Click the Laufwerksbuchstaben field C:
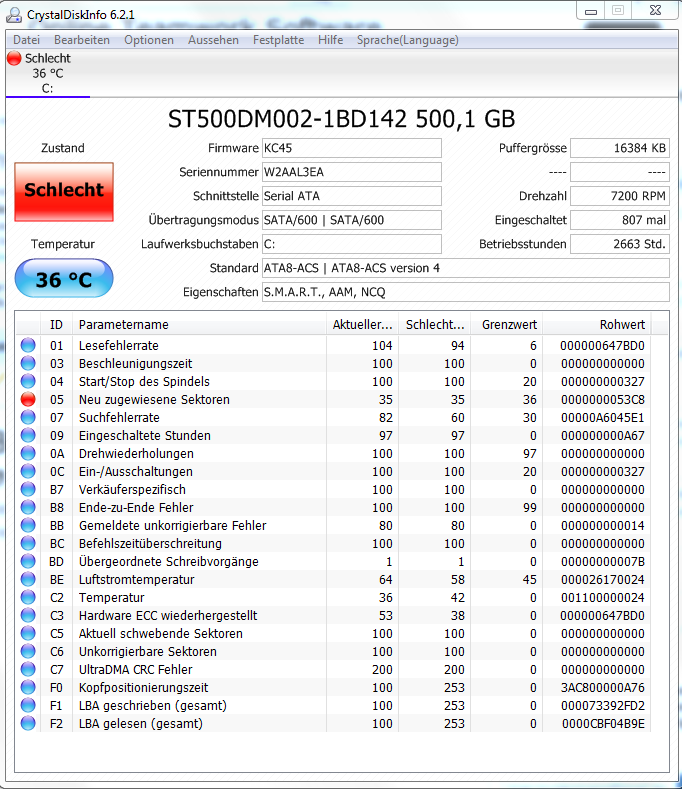 pyautogui.click(x=351, y=244)
